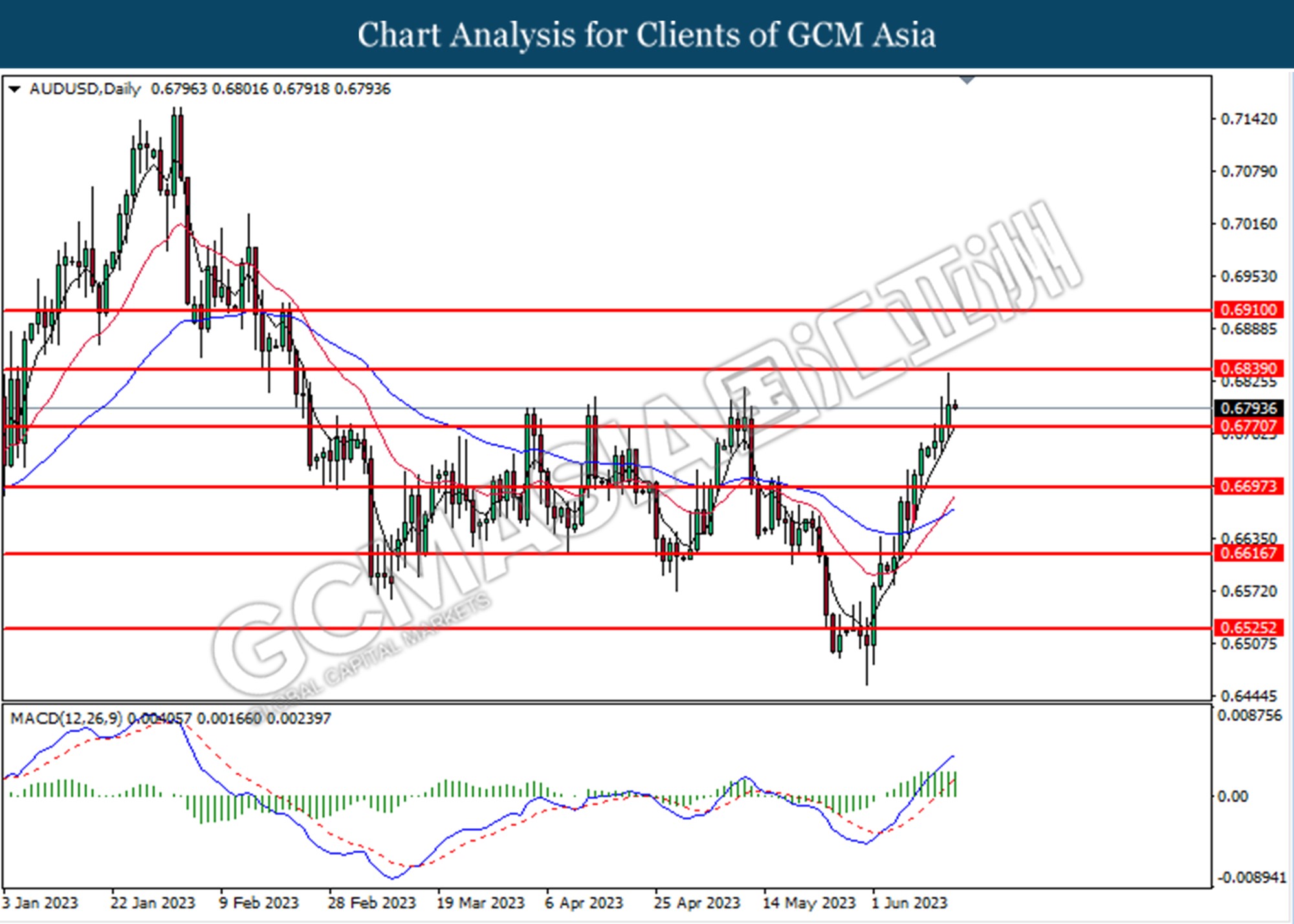Select the 0.69100 resistance level label
Screen dimensions: 1294x924
1248,310
